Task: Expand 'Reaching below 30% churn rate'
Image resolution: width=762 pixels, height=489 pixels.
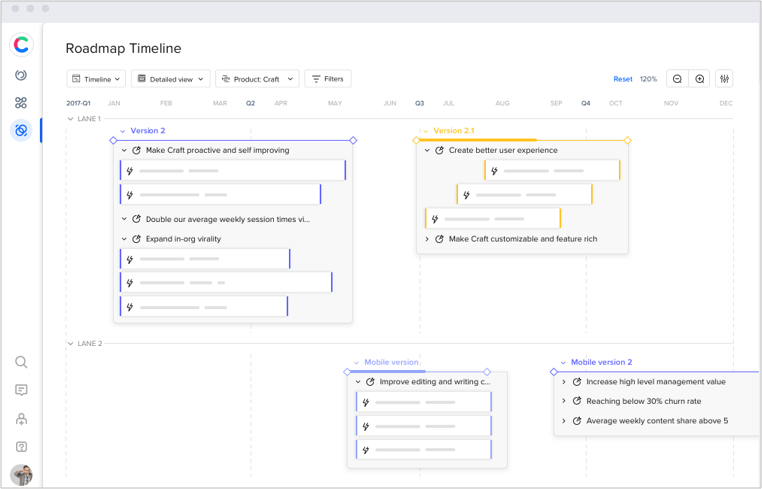Action: (x=564, y=401)
